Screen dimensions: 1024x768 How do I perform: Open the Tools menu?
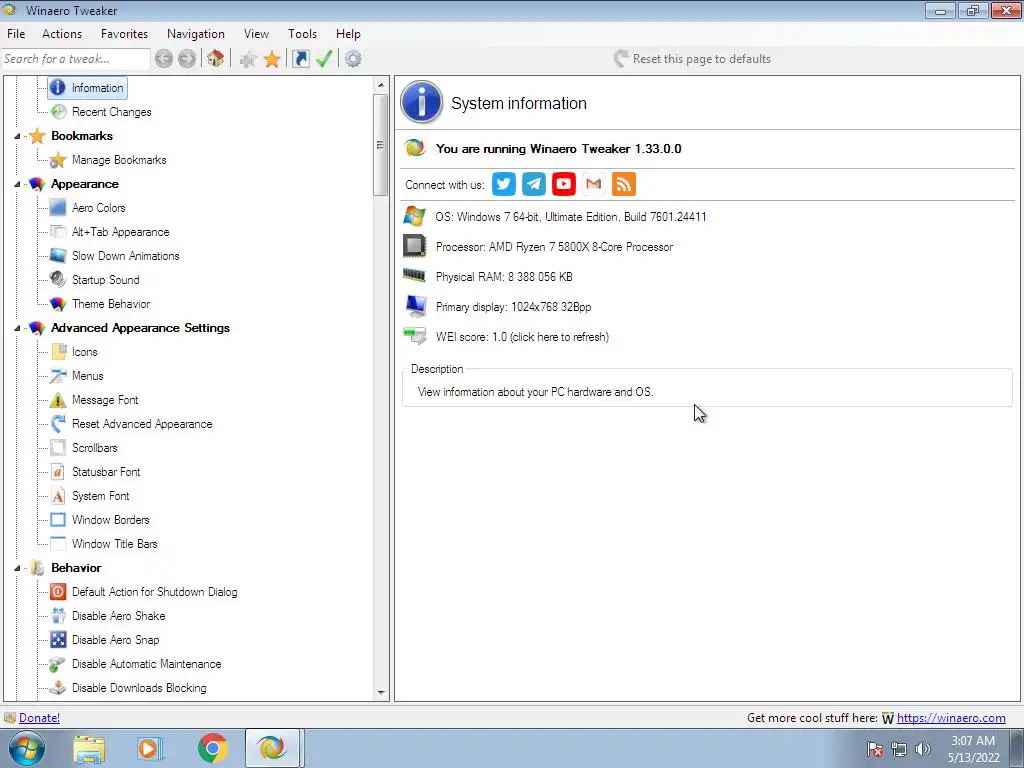tap(302, 34)
